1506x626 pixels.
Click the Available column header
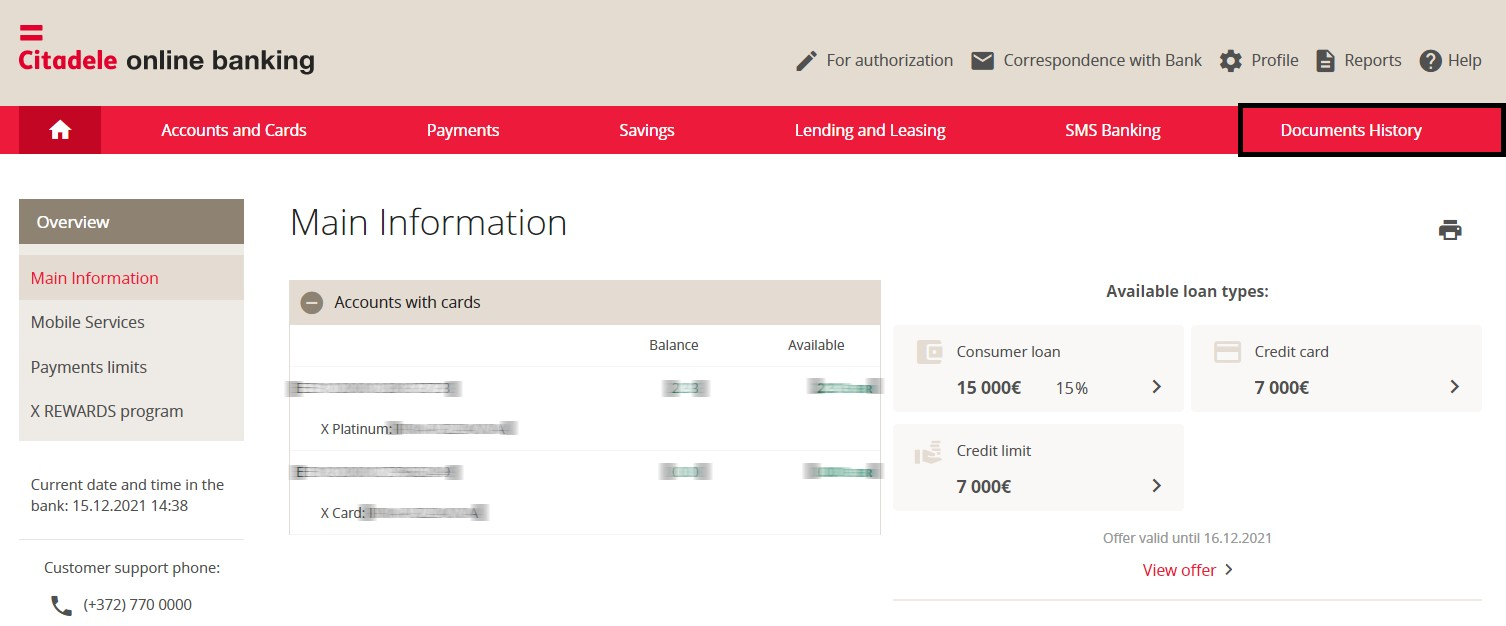point(816,345)
